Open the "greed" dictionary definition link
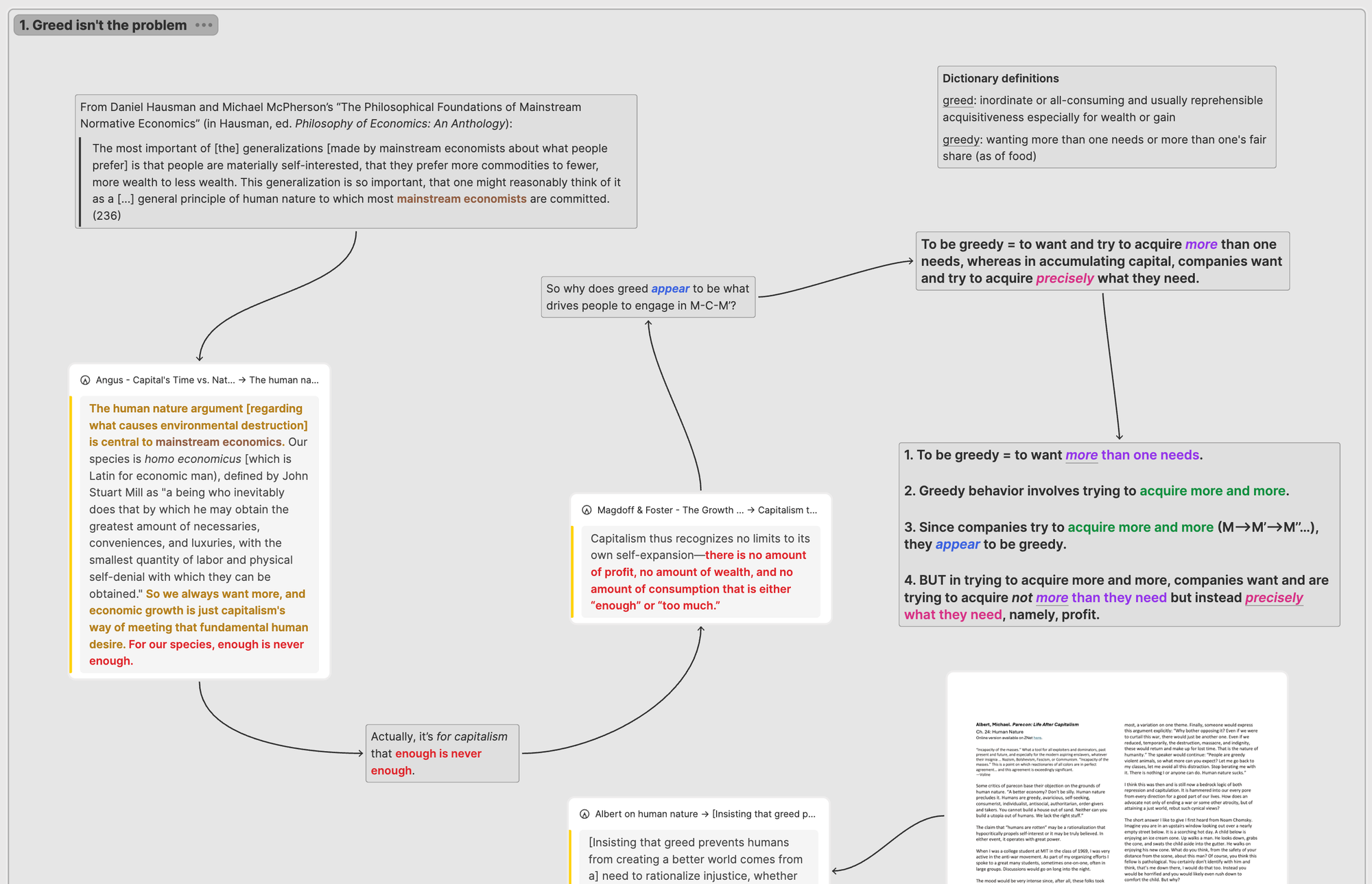 [x=958, y=101]
